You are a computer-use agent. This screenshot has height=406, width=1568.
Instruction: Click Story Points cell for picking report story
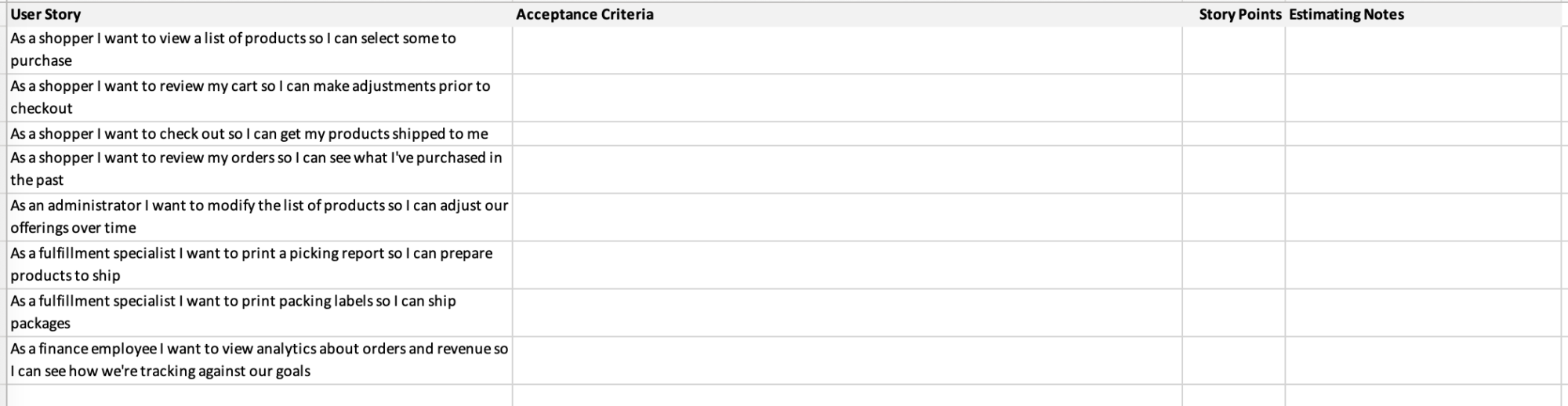[1233, 264]
